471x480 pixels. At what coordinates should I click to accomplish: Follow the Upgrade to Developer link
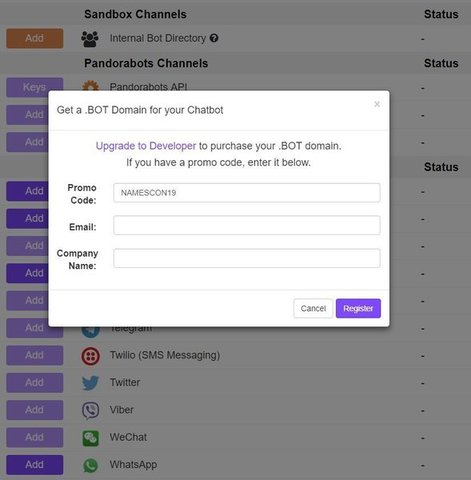pyautogui.click(x=146, y=146)
